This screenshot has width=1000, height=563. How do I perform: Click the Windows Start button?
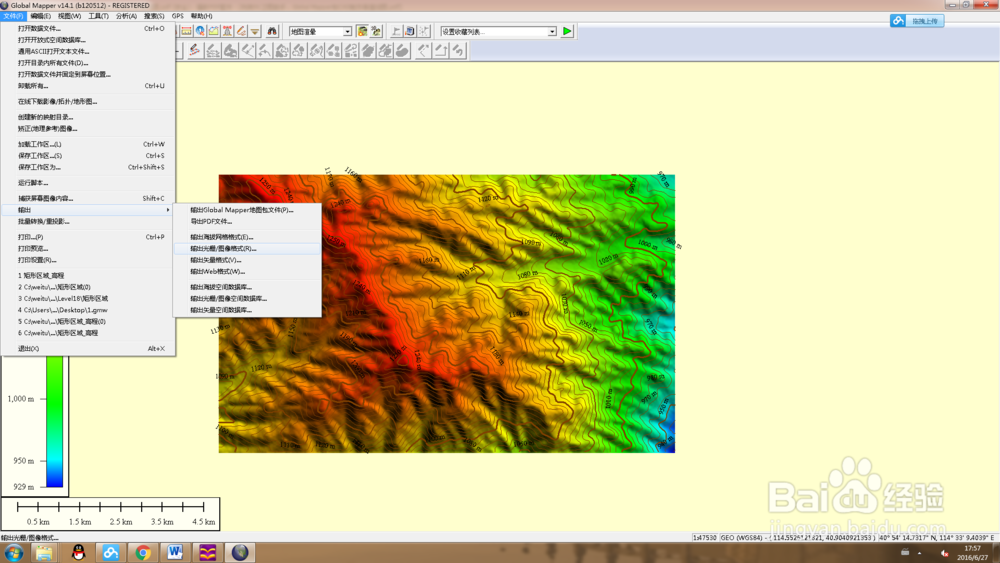click(13, 553)
